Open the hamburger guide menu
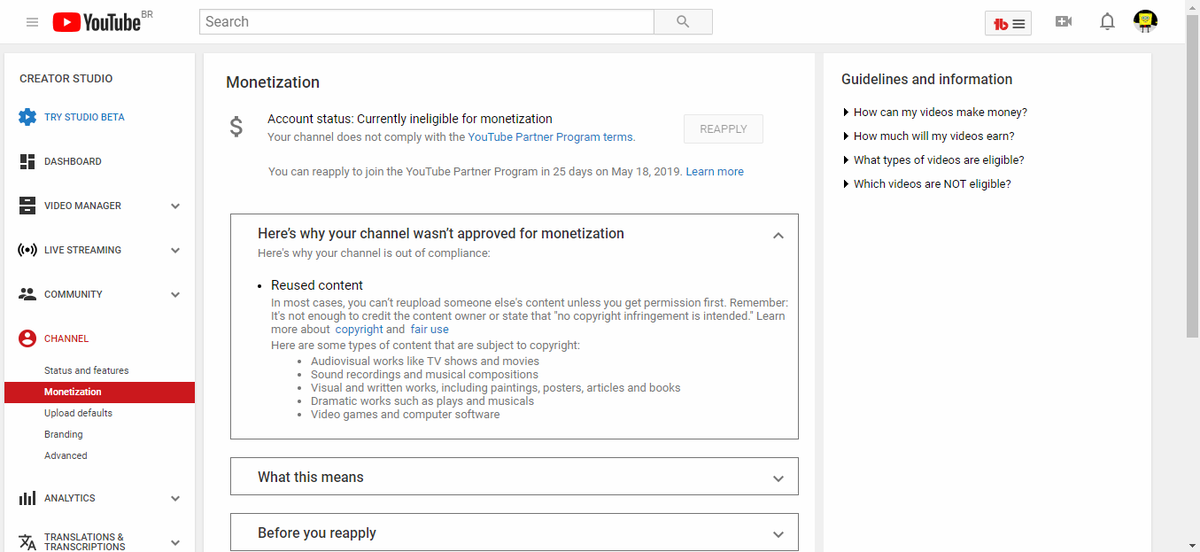The image size is (1200, 552). 33,22
